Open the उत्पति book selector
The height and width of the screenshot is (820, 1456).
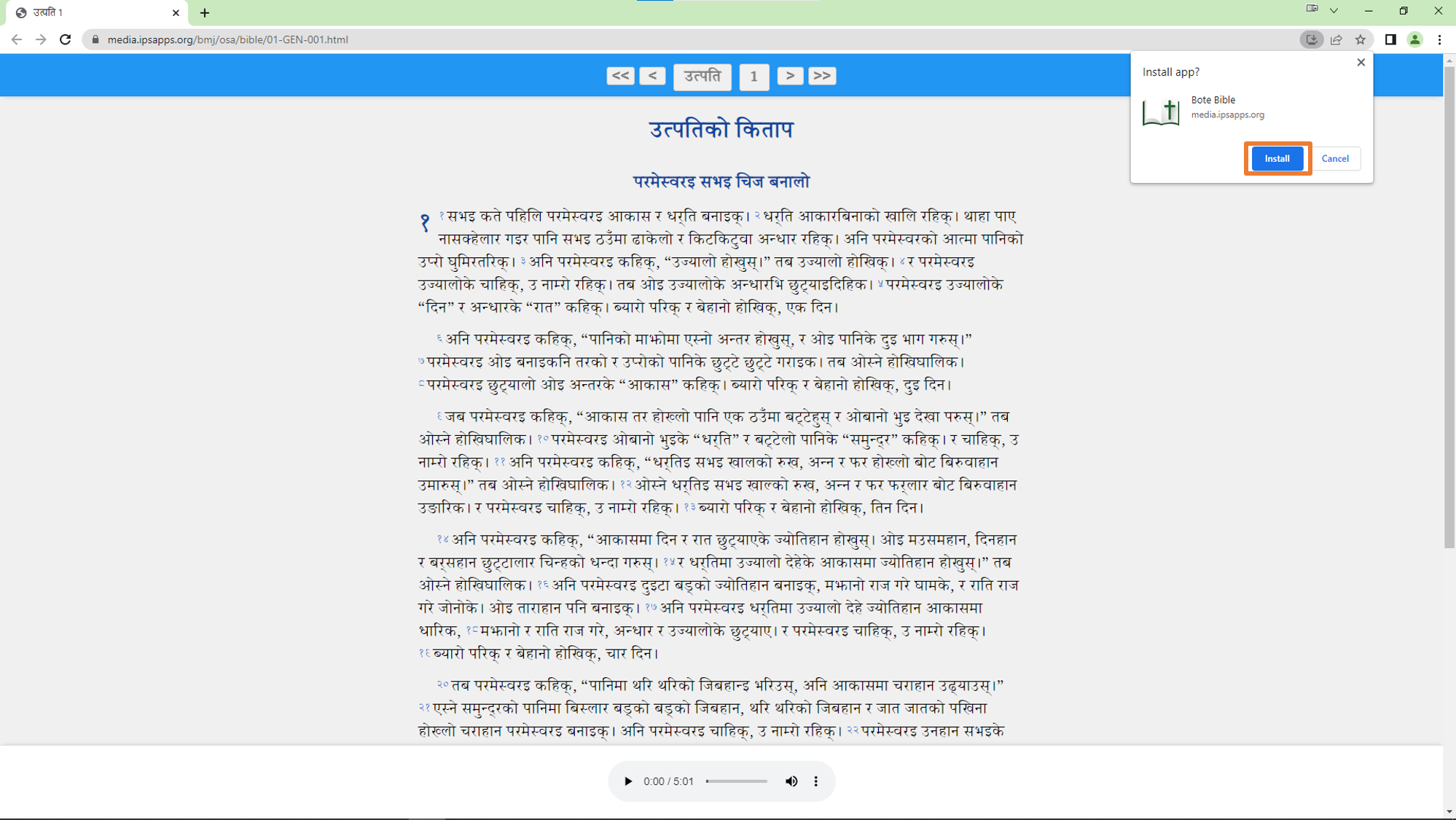pos(702,76)
